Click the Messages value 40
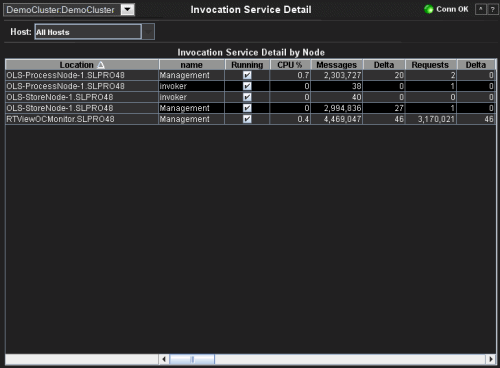Image resolution: width=500 pixels, height=368 pixels. pos(357,97)
